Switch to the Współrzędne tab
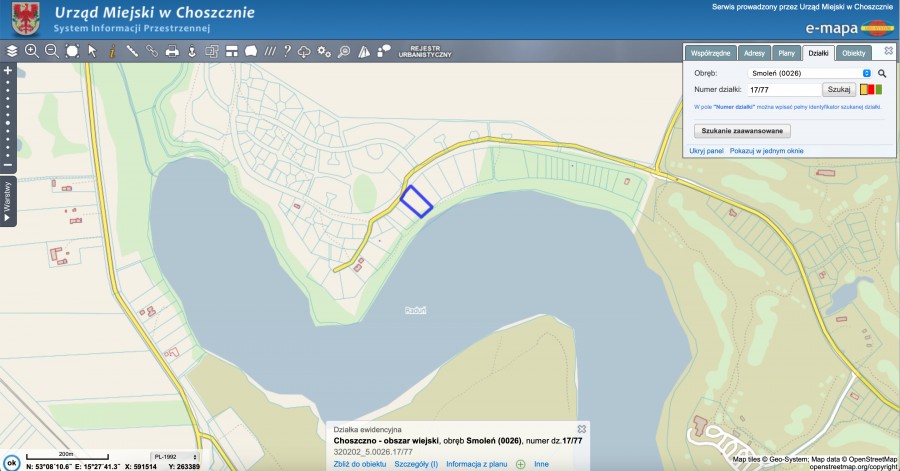Image resolution: width=900 pixels, height=471 pixels. 711,52
